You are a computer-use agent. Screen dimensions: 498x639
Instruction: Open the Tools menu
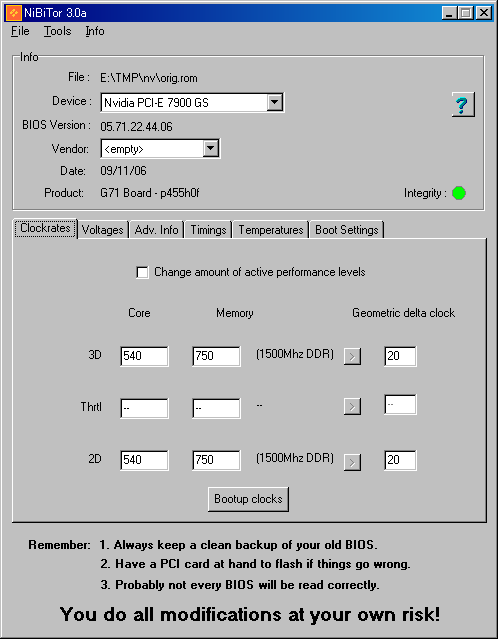[57, 31]
